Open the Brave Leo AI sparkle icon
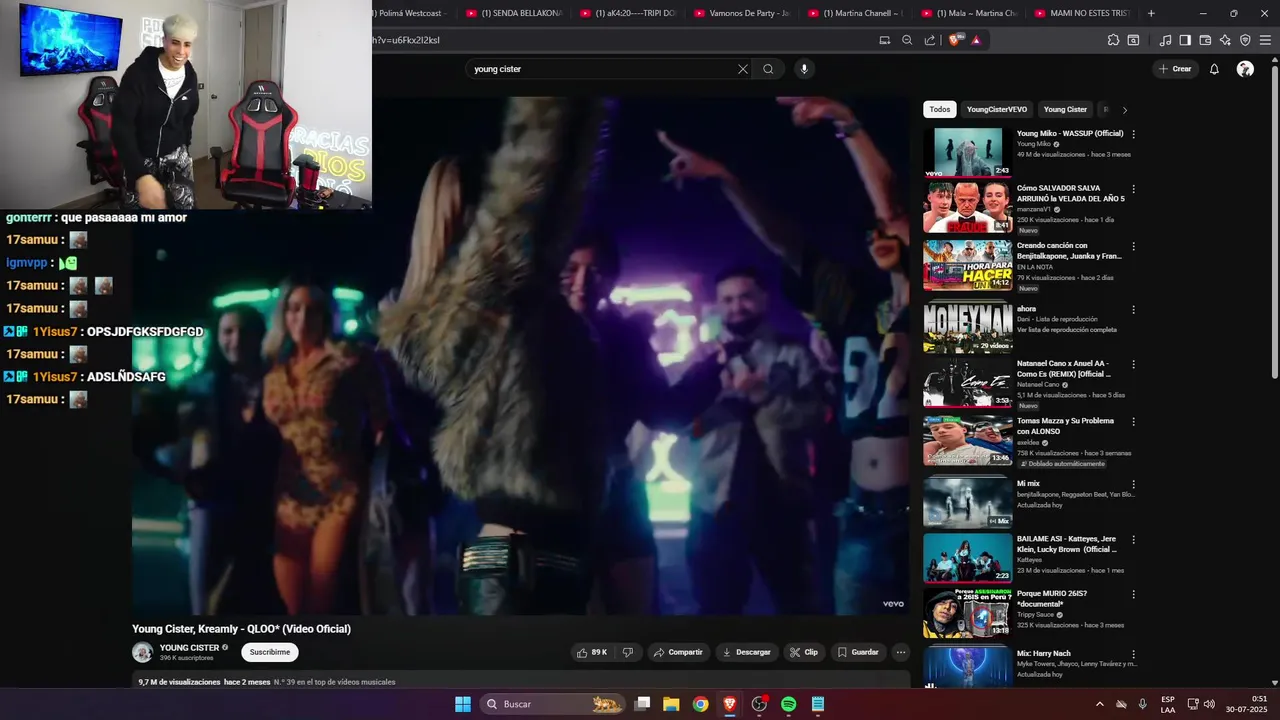 click(1225, 40)
